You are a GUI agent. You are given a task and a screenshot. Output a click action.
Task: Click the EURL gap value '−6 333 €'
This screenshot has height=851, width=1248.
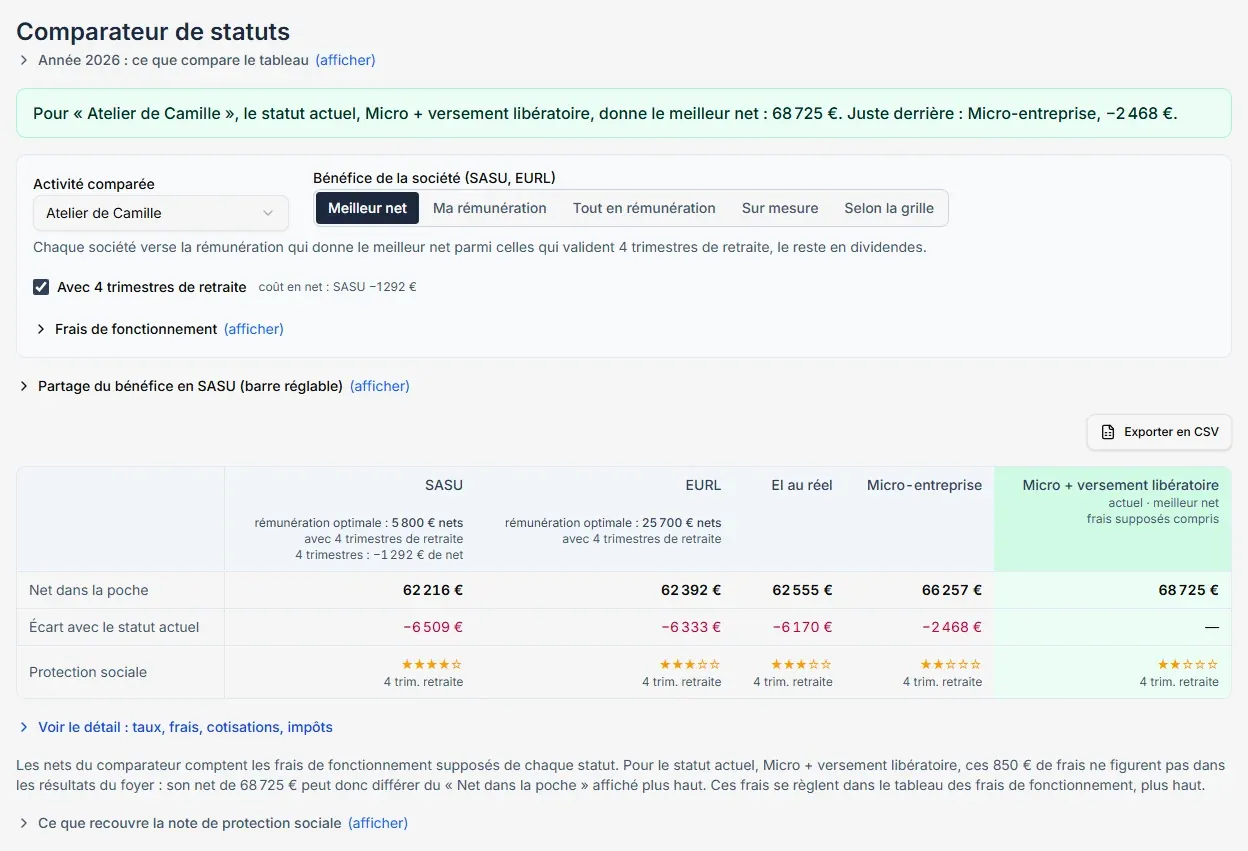click(691, 627)
